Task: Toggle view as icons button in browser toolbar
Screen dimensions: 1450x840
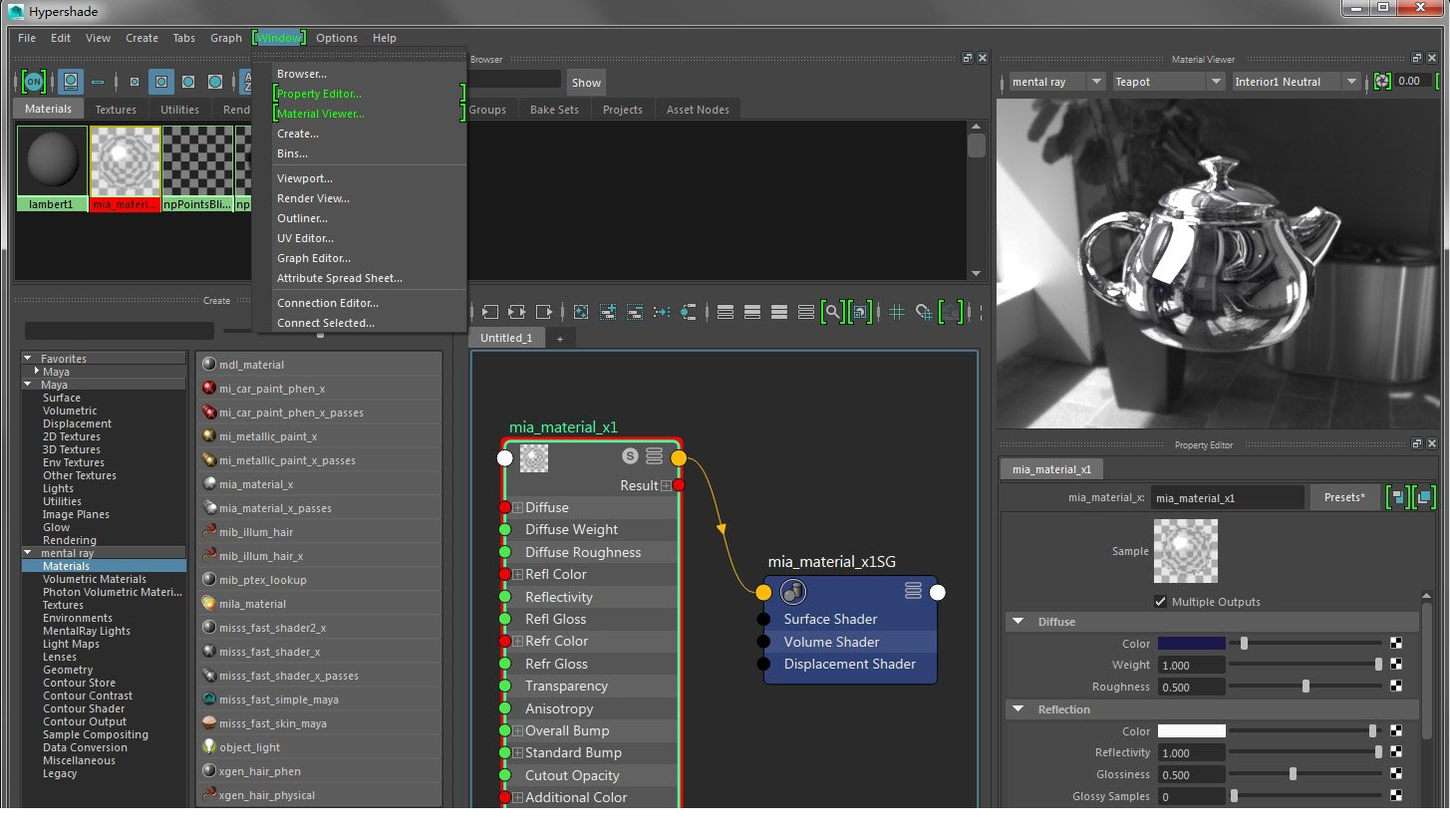Action: coord(70,82)
